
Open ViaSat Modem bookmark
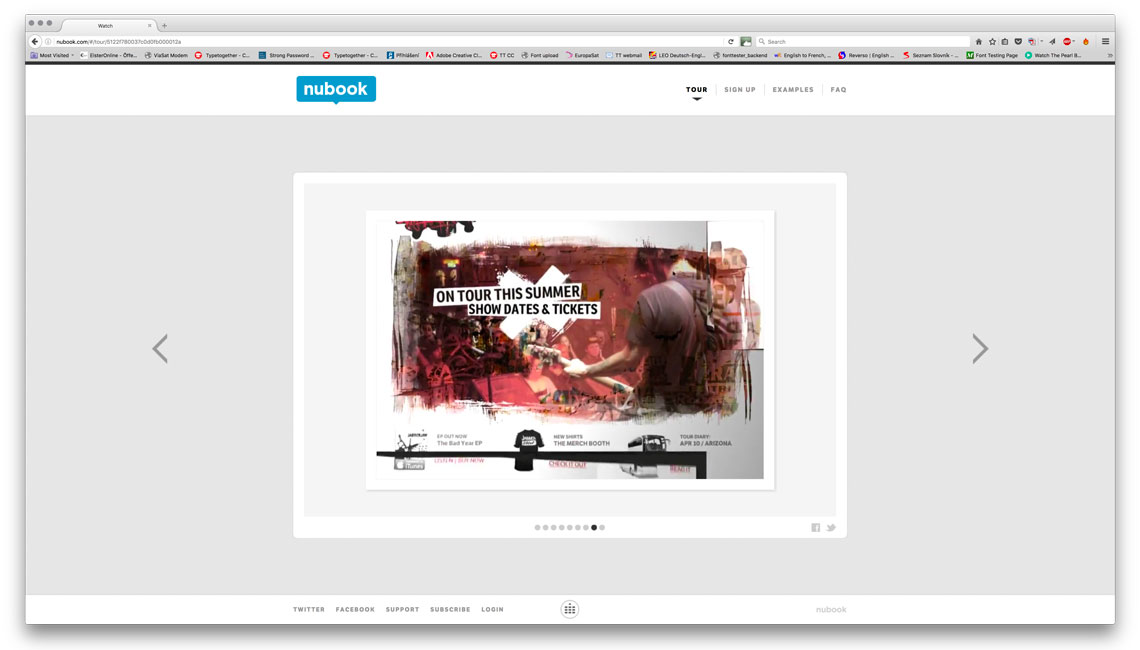point(166,55)
